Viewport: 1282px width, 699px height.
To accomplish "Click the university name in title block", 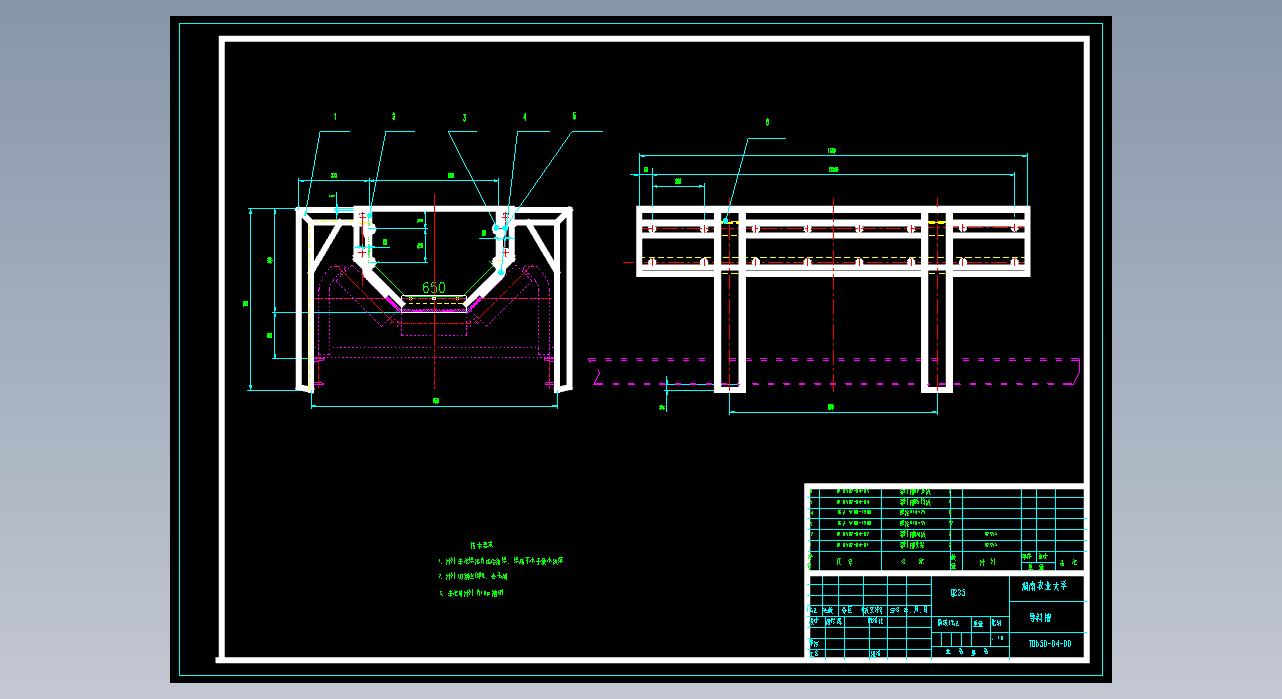I will click(x=1044, y=587).
